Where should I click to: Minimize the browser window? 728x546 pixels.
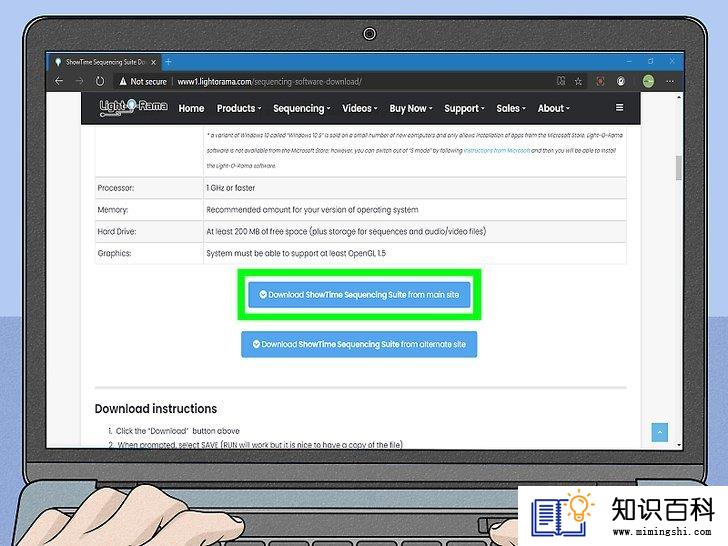pyautogui.click(x=629, y=61)
